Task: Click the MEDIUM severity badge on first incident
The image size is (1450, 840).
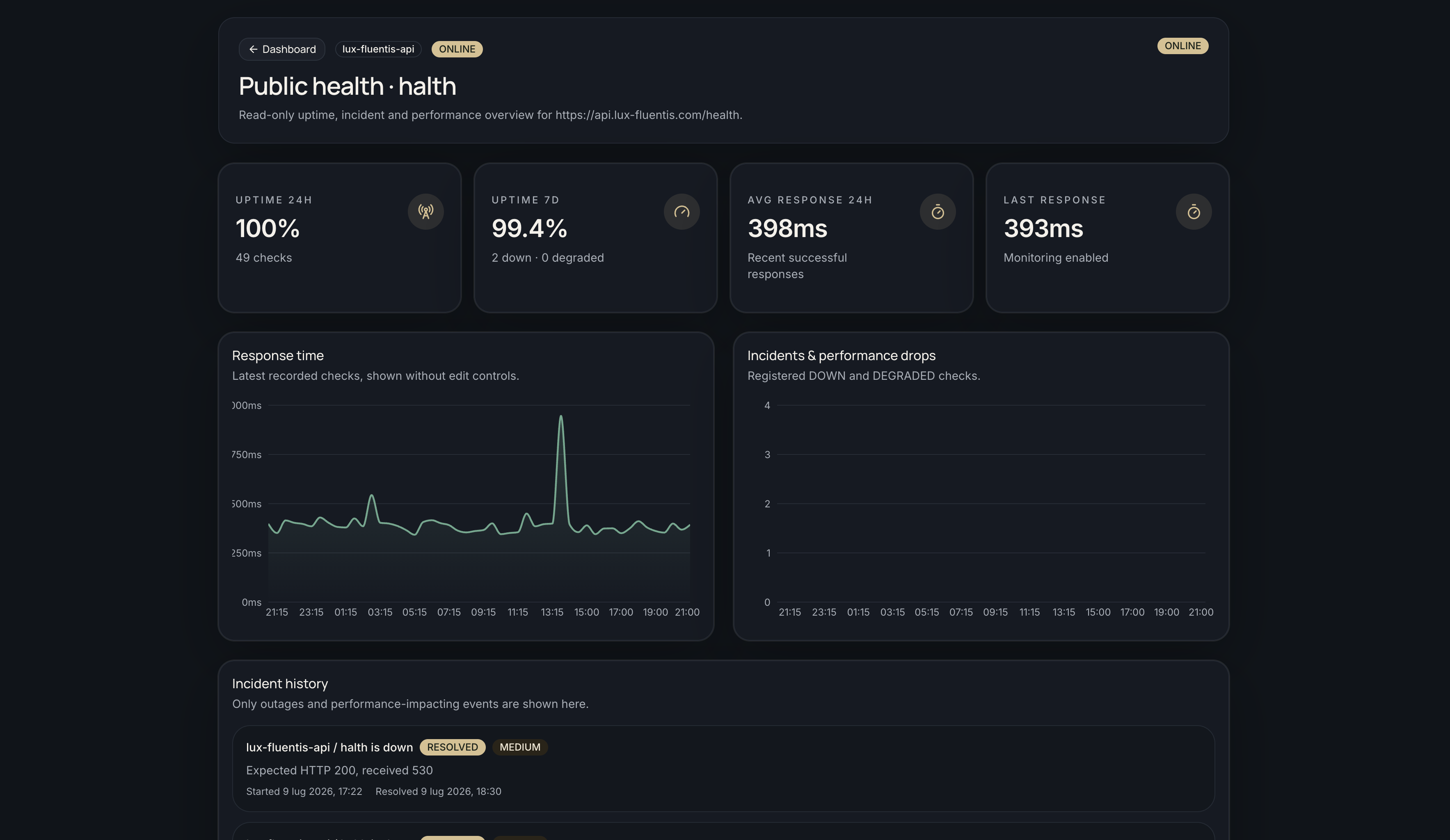Action: pyautogui.click(x=519, y=747)
